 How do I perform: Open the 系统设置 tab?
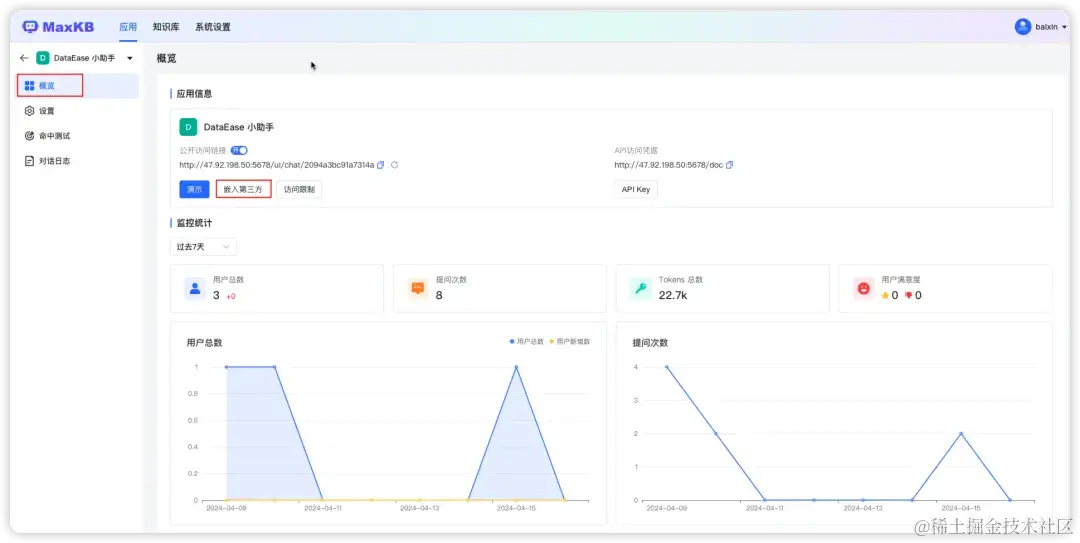click(x=213, y=27)
